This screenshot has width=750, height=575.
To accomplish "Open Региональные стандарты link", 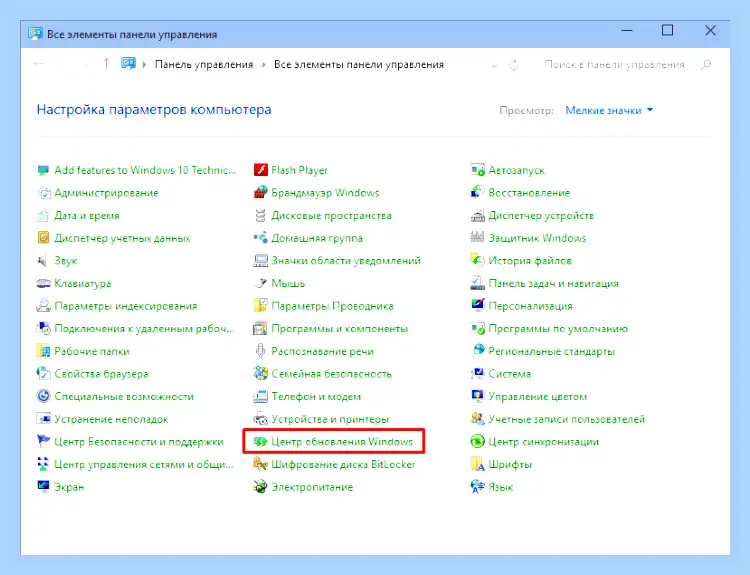I will pos(551,351).
